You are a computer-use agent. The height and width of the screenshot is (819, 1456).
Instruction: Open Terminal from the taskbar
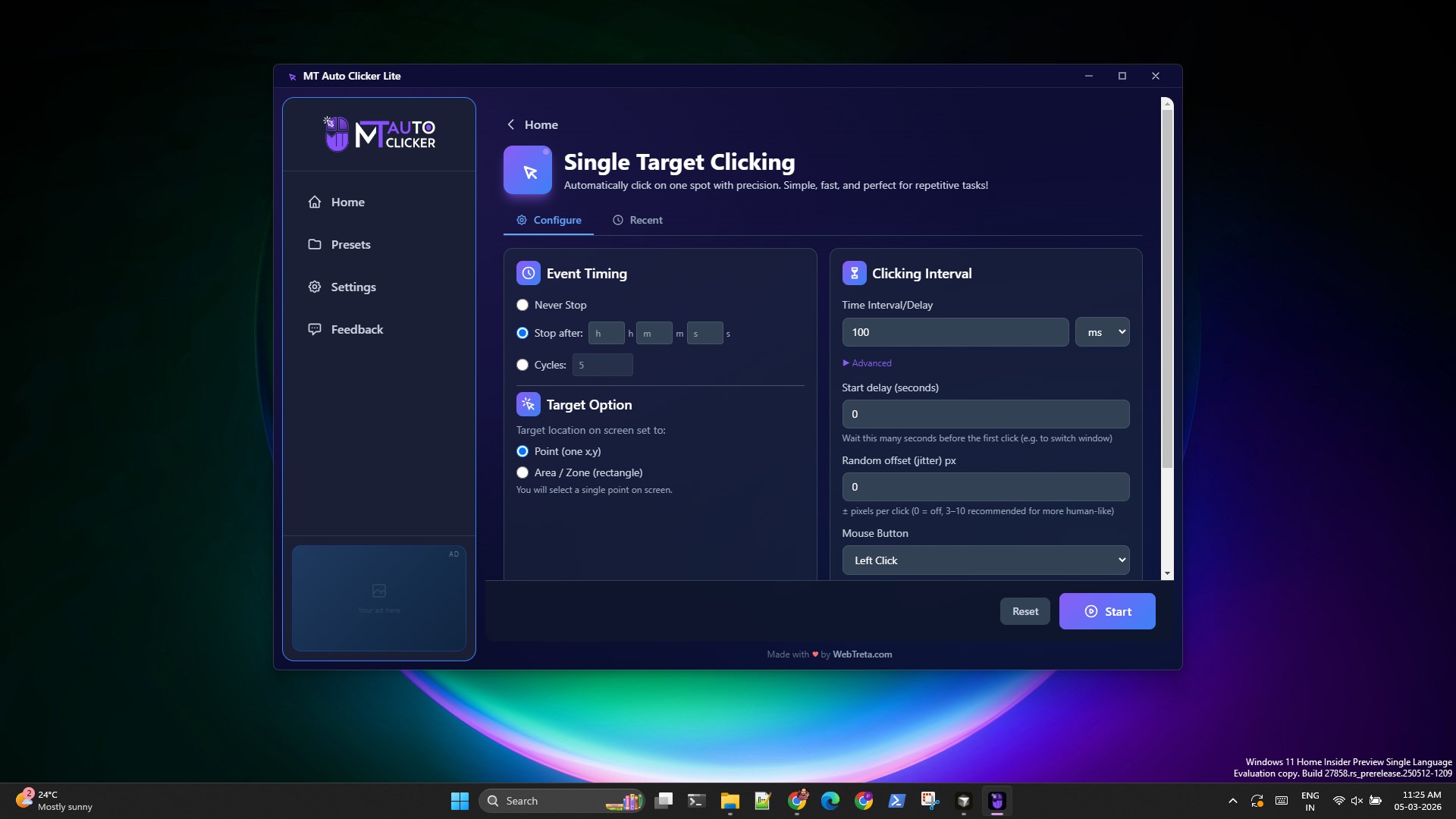697,801
